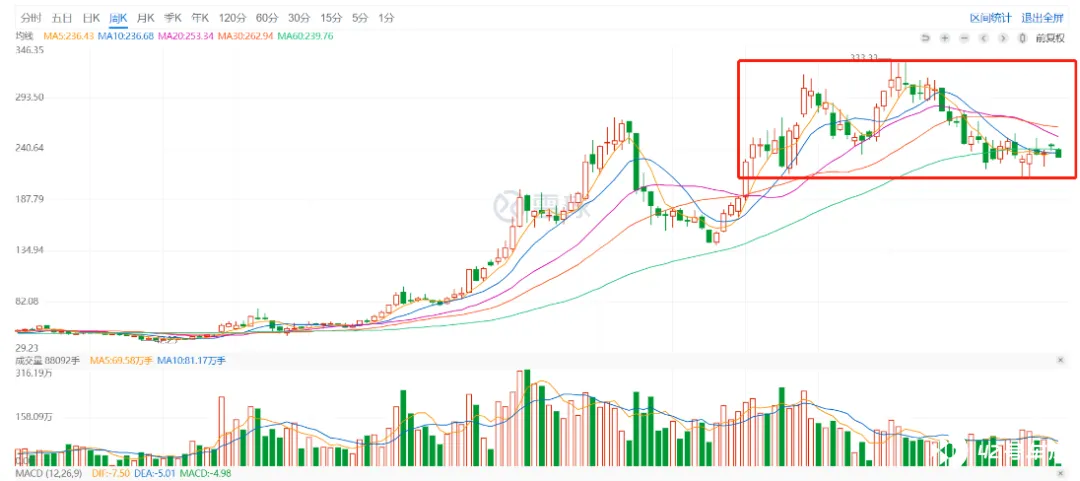Select the 5分 interval tab

click(x=360, y=19)
